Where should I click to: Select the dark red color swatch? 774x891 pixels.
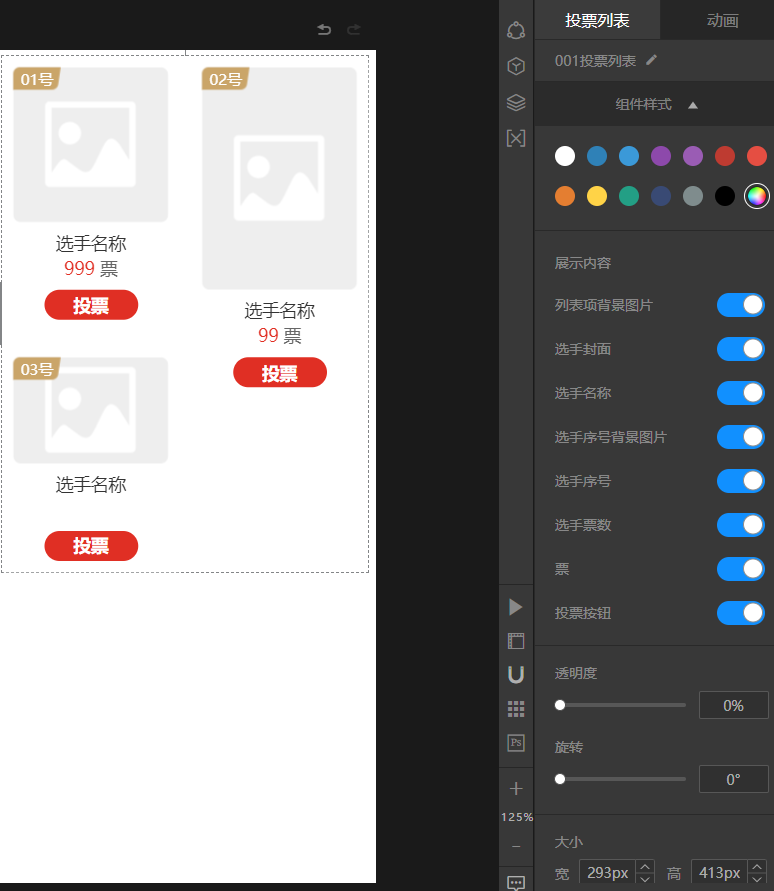[725, 156]
